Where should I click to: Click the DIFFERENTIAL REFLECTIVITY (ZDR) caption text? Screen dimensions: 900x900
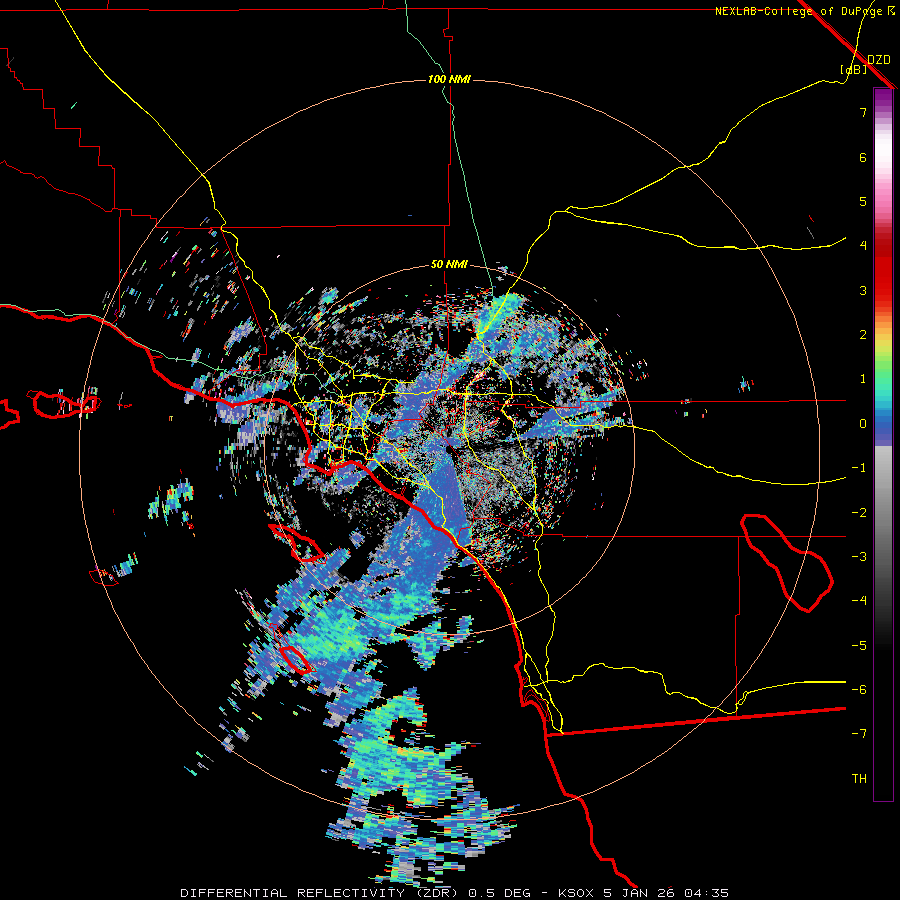[321, 893]
